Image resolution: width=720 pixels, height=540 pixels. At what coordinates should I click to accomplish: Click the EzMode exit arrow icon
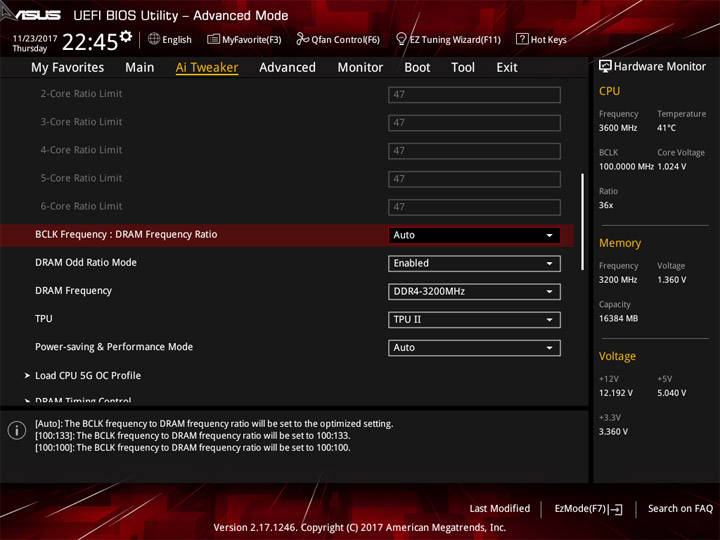(x=617, y=509)
